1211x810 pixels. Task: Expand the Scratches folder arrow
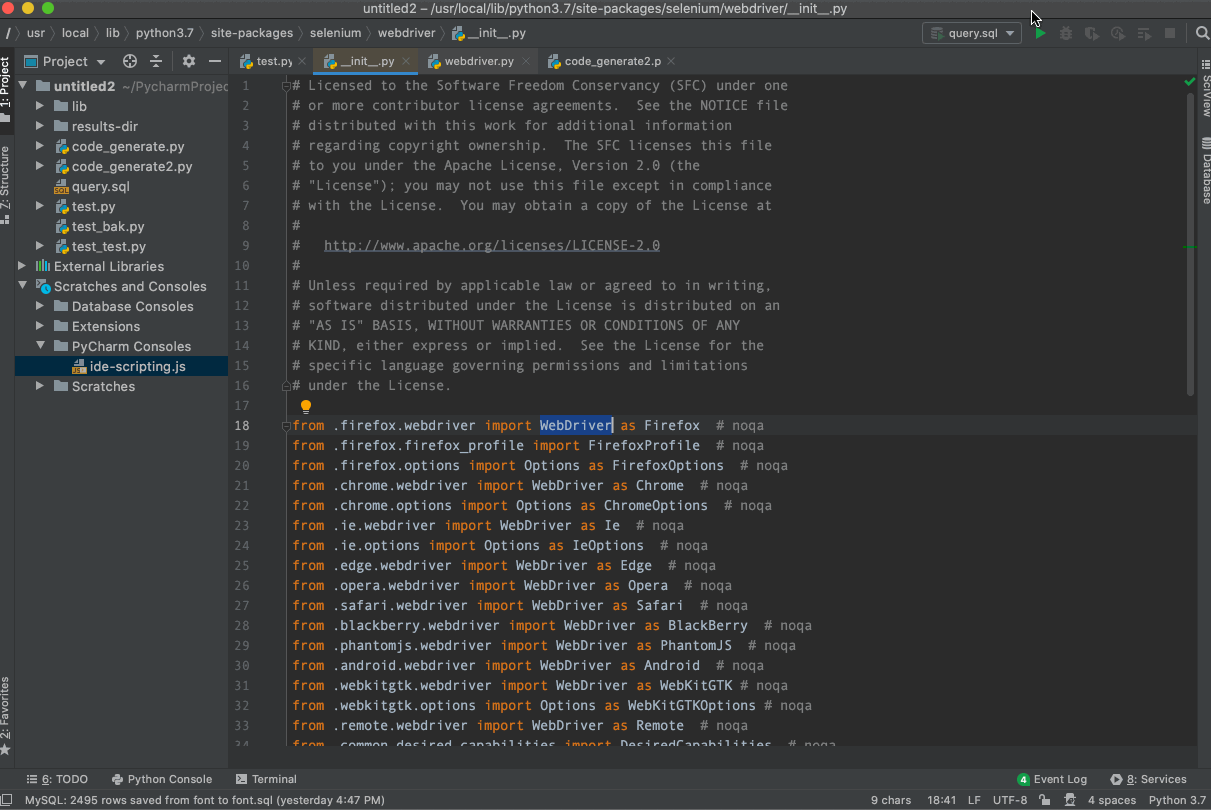(x=40, y=386)
